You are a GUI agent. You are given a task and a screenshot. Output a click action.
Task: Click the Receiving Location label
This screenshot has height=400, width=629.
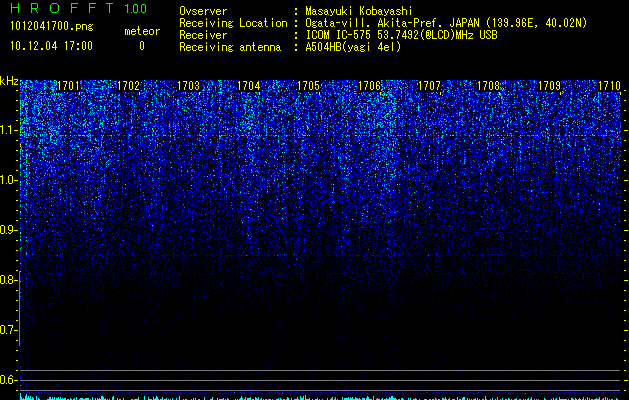pos(233,23)
